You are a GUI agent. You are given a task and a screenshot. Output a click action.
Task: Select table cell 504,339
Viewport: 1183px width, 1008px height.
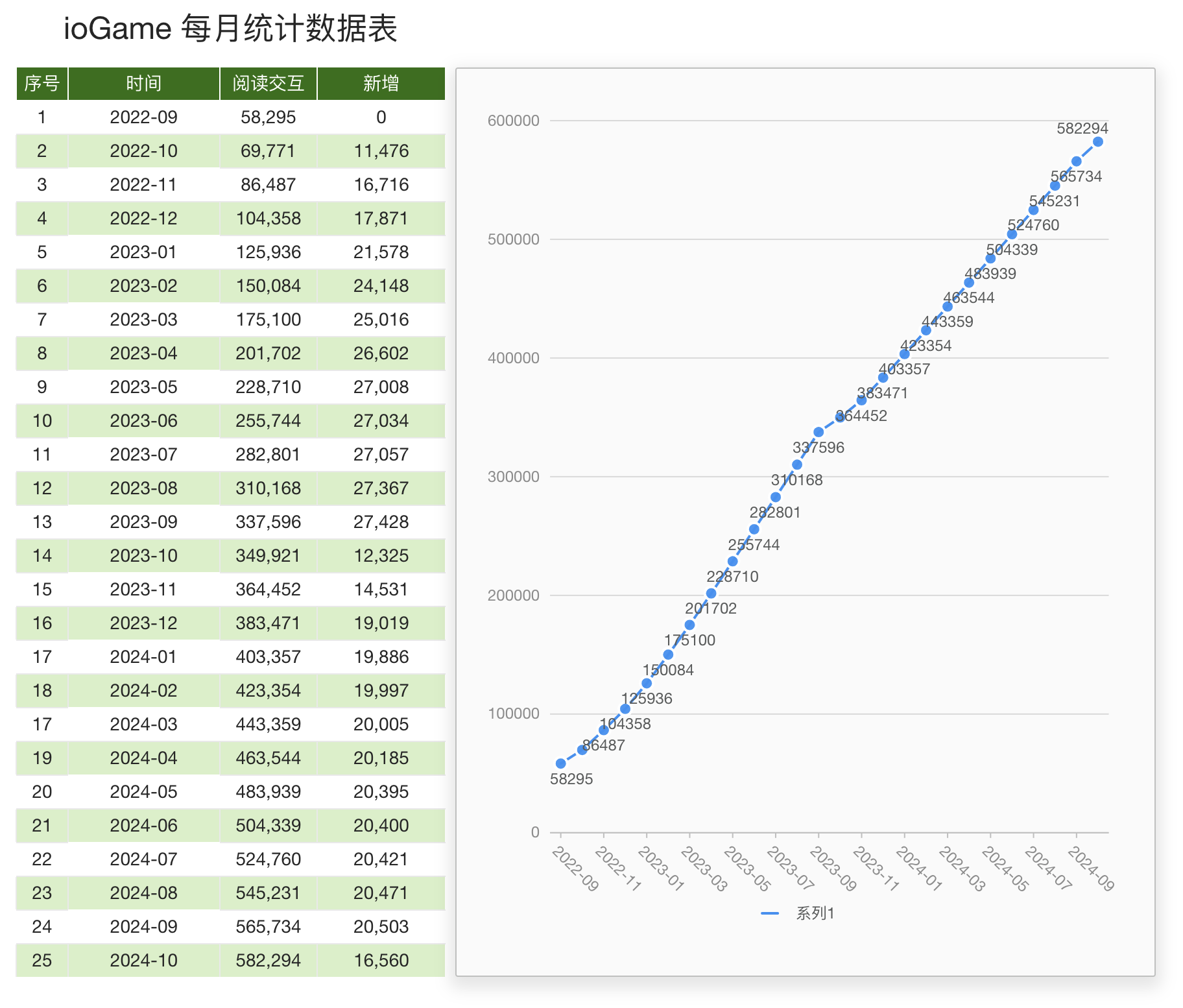(x=269, y=826)
